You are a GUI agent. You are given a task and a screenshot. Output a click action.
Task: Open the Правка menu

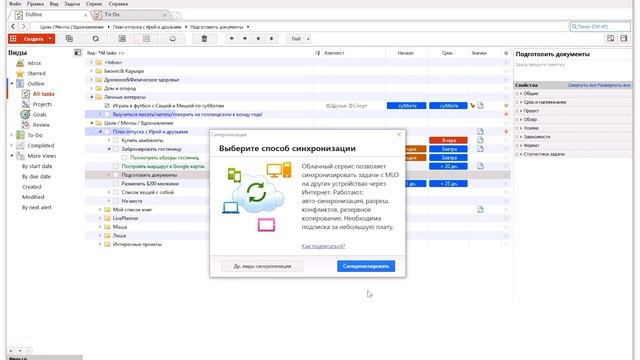36,4
